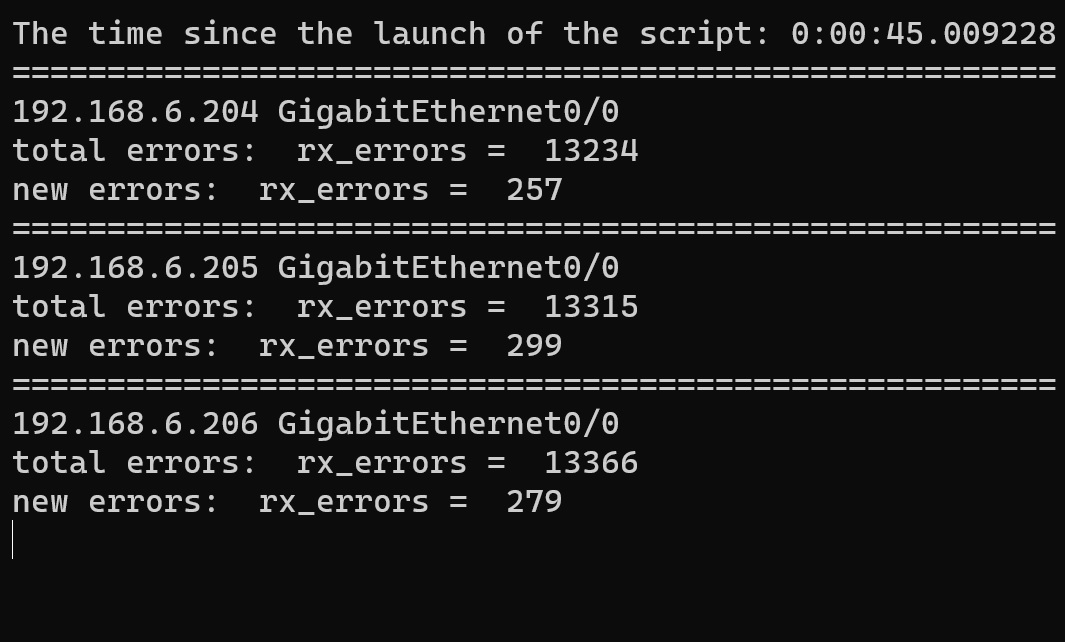Viewport: 1065px width, 642px height.
Task: Click GigabitEthernet0/0 next to 192.168.6.205
Action: (448, 269)
